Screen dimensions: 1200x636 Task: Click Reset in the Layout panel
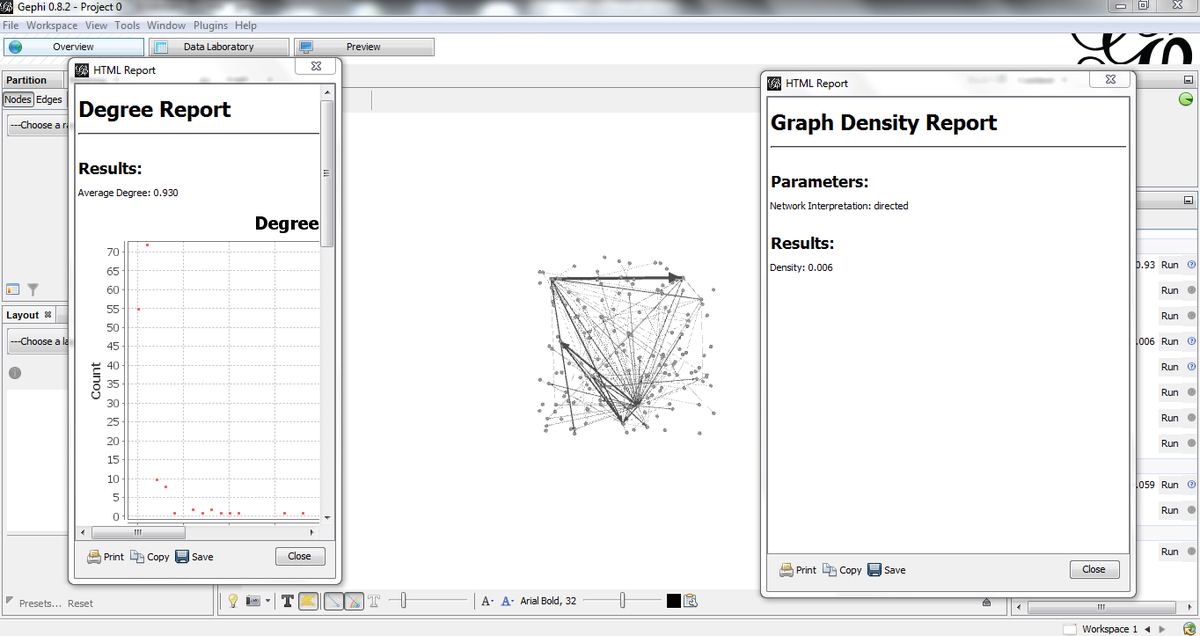coord(80,603)
